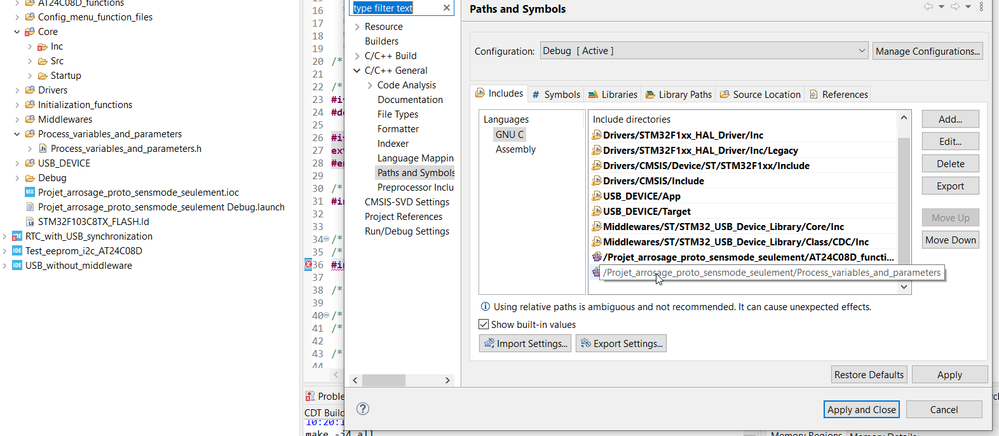Viewport: 999px width, 436px height.
Task: Click the Test_eeprom_i2c_AT24C08D project icon
Action: click(17, 251)
